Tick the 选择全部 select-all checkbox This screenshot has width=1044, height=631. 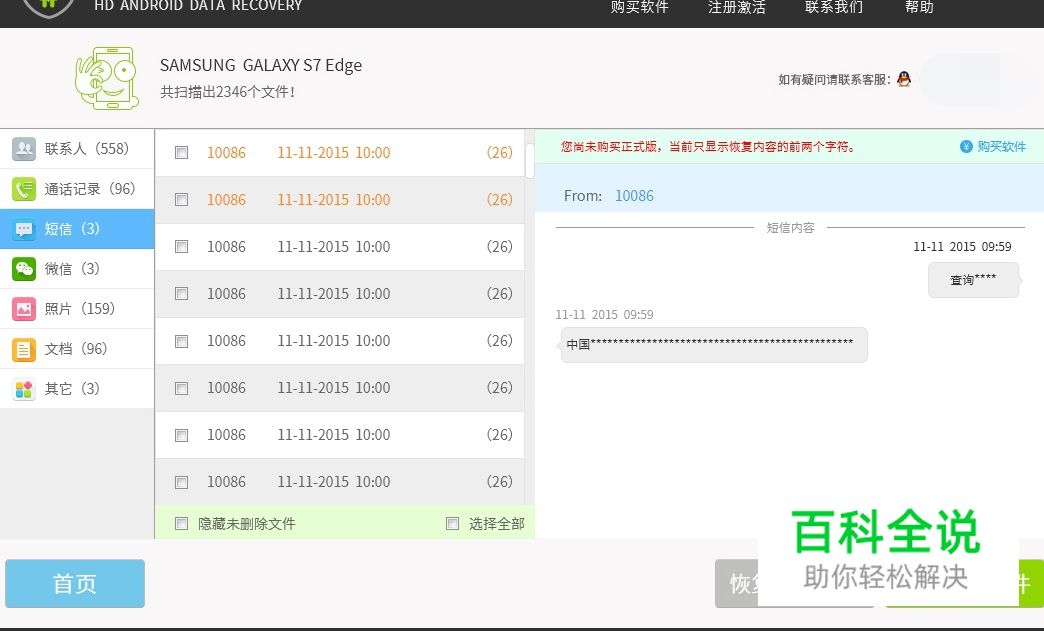click(x=453, y=524)
